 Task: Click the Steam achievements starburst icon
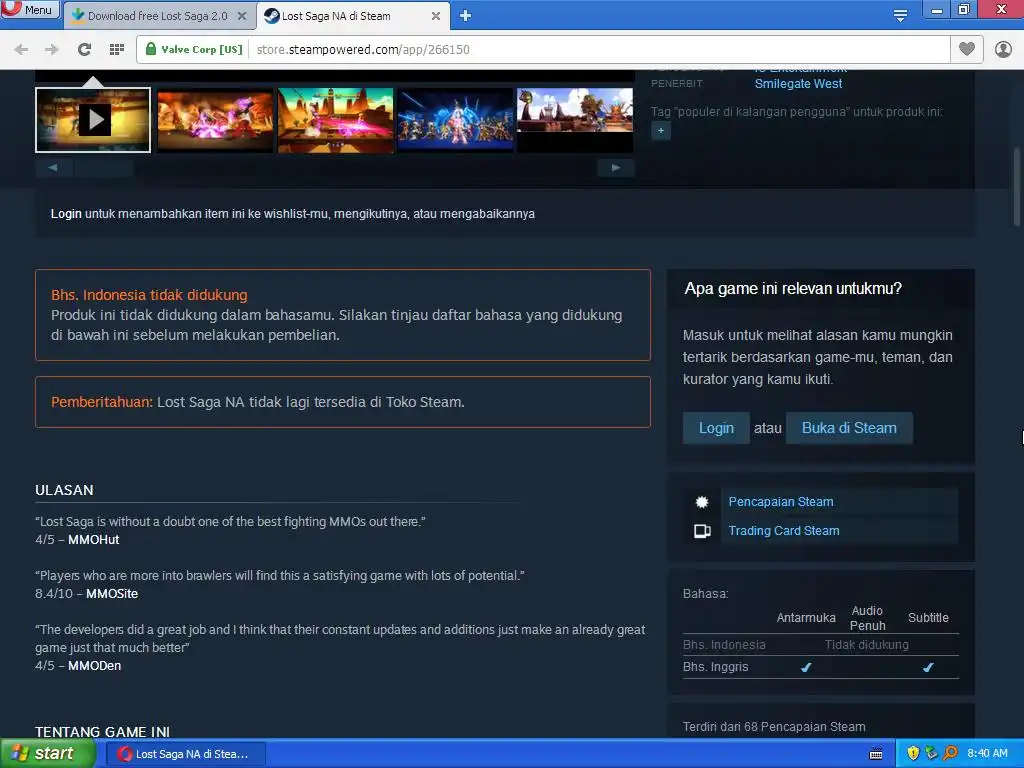pyautogui.click(x=702, y=502)
